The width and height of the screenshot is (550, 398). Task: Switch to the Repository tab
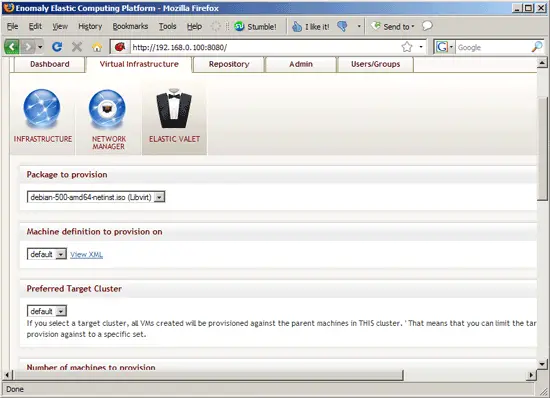229,64
